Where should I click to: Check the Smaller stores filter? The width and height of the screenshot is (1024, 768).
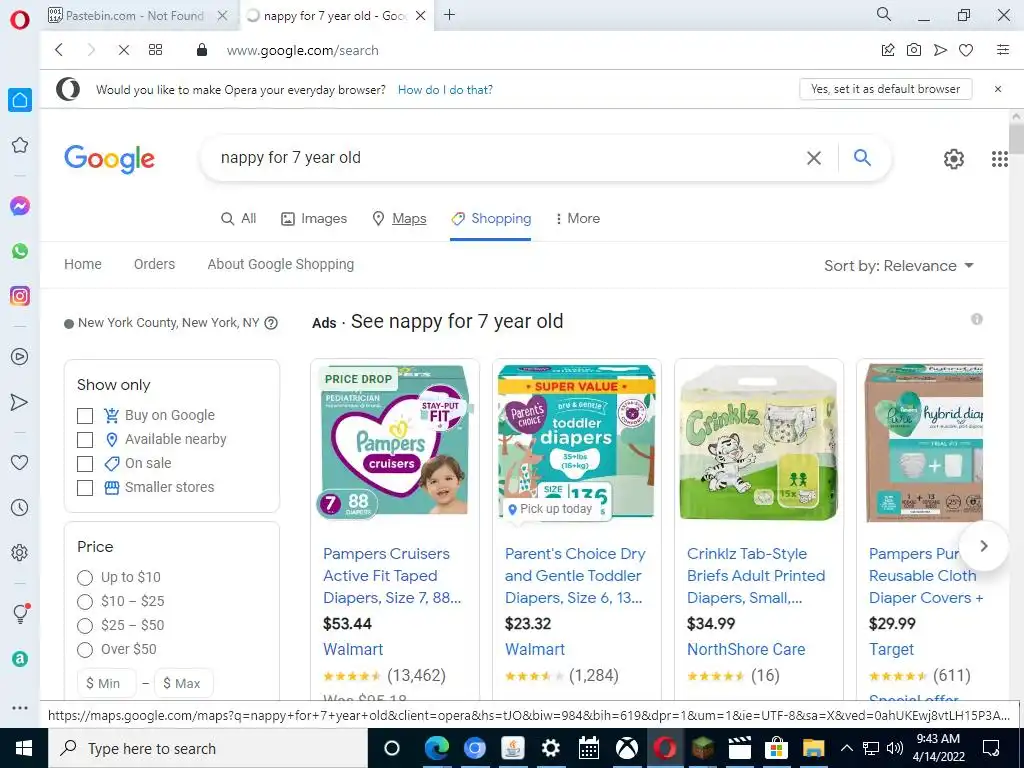click(85, 488)
